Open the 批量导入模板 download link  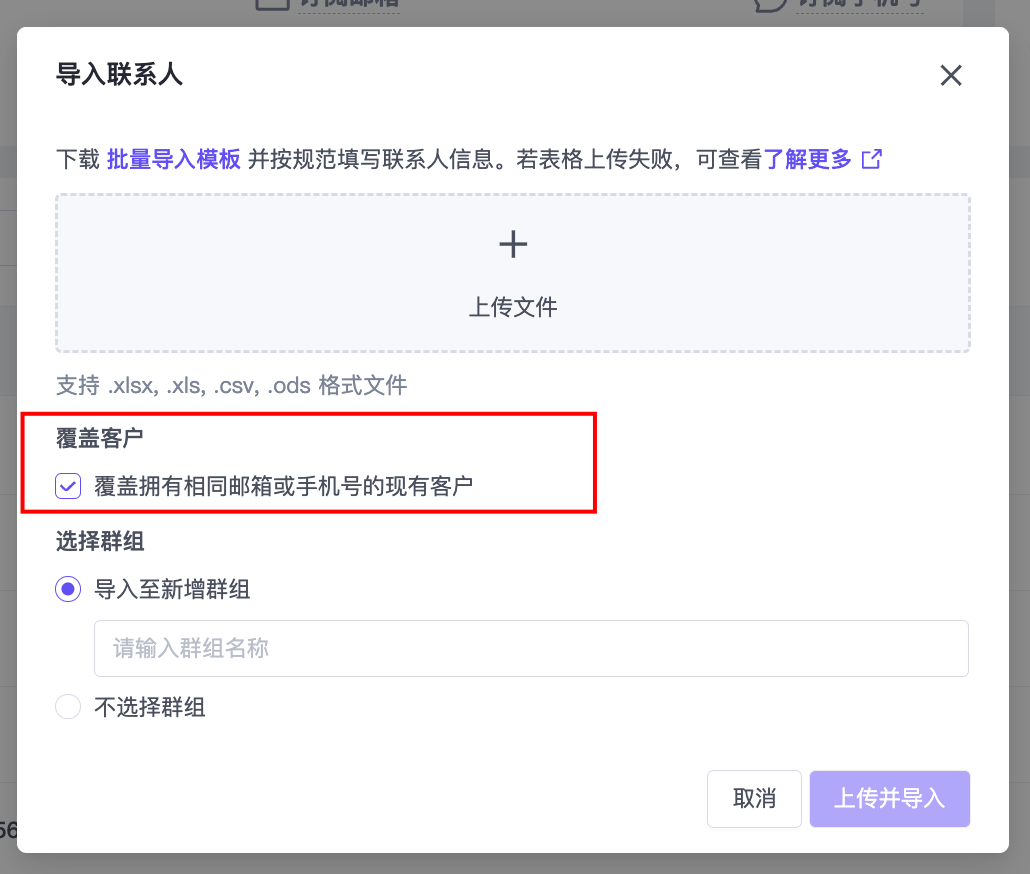[173, 159]
